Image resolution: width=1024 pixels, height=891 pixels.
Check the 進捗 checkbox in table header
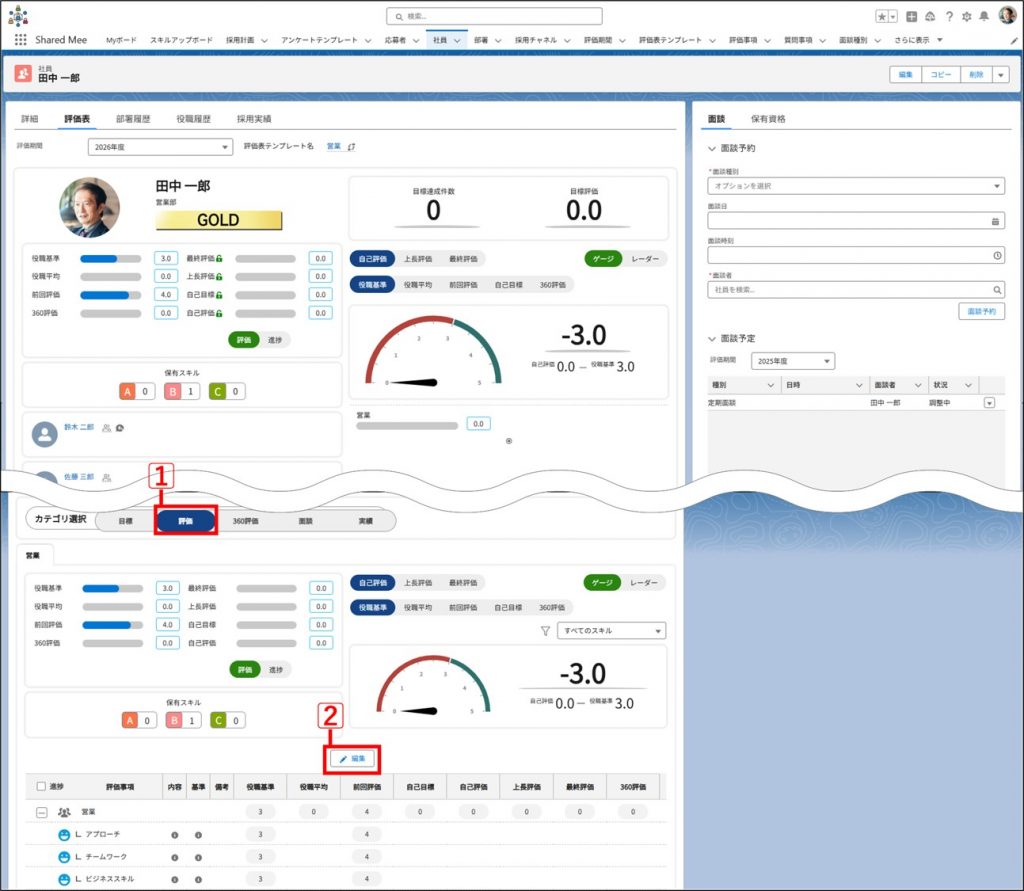click(x=41, y=786)
